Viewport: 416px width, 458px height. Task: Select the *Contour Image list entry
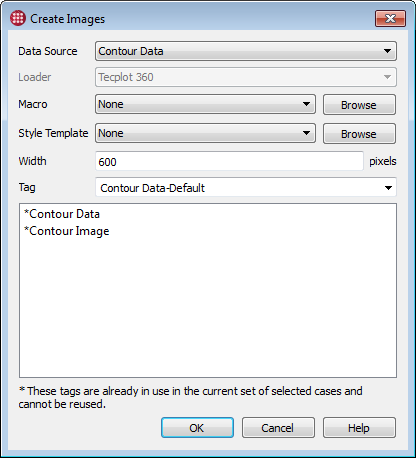pyautogui.click(x=67, y=231)
